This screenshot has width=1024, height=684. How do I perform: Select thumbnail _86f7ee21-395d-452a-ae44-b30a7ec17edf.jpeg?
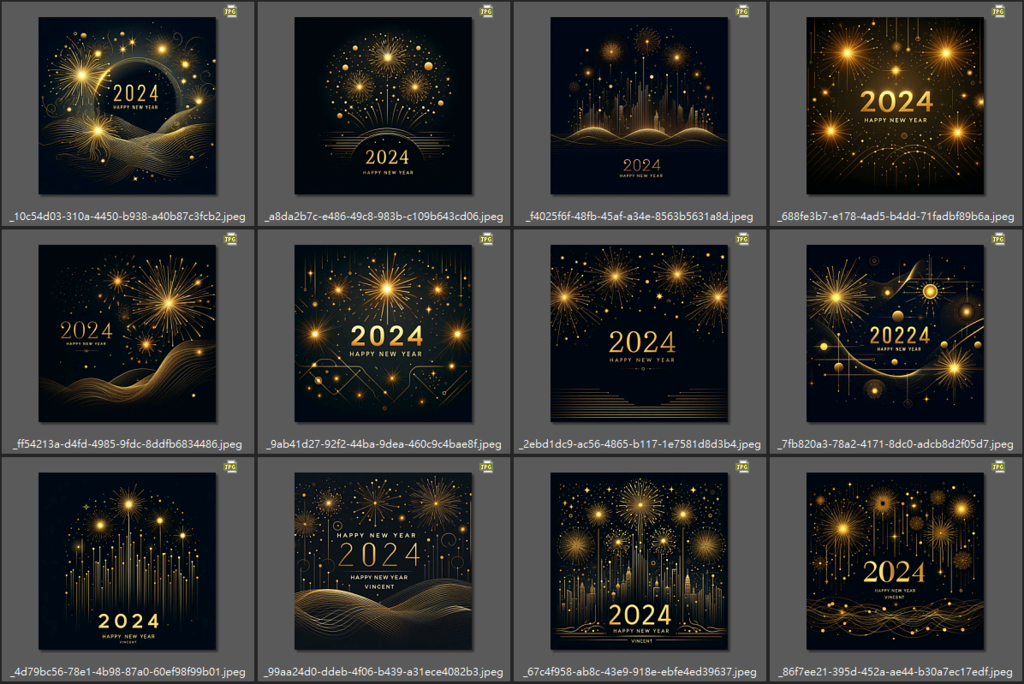point(895,562)
